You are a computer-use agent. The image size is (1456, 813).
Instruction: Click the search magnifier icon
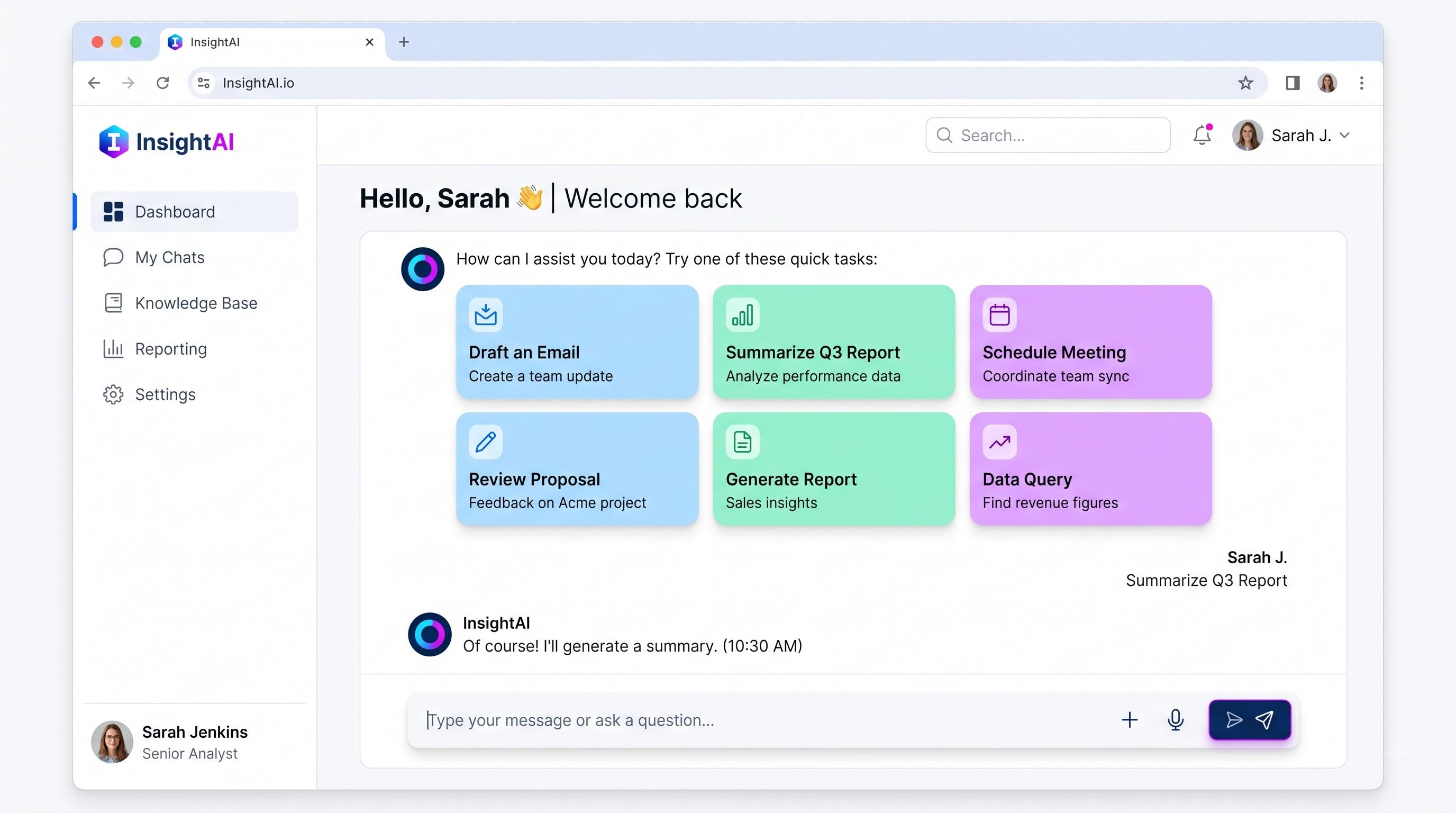pos(944,135)
